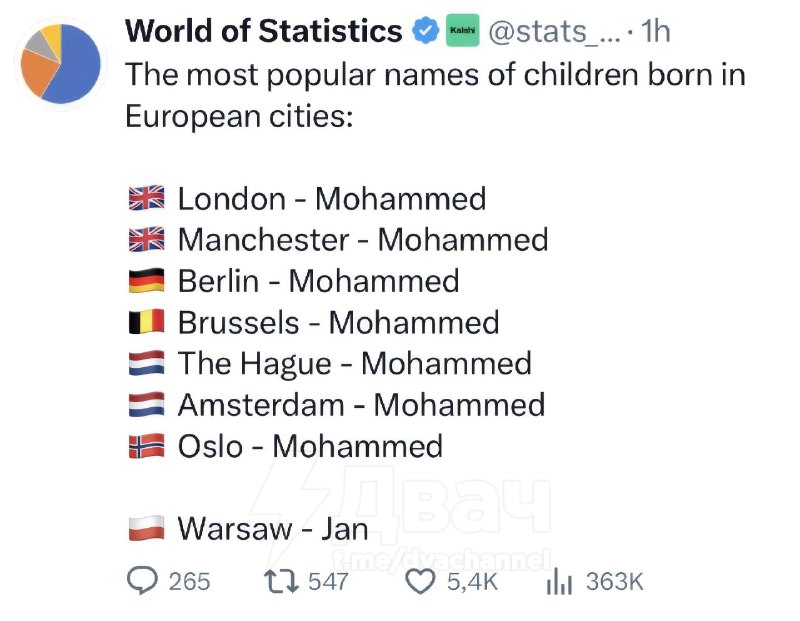
Task: Open World of Statistics profile name
Action: click(x=263, y=32)
